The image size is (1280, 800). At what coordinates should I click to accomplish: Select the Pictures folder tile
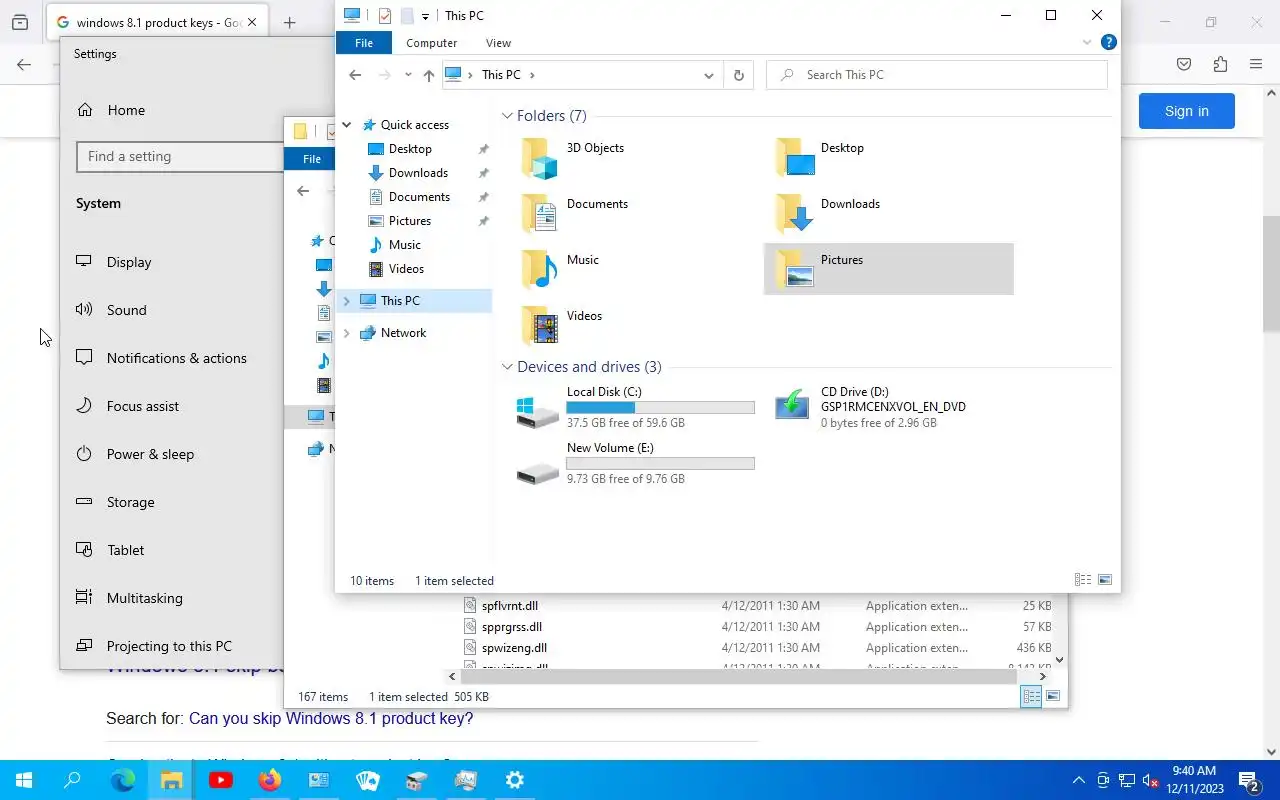[888, 269]
